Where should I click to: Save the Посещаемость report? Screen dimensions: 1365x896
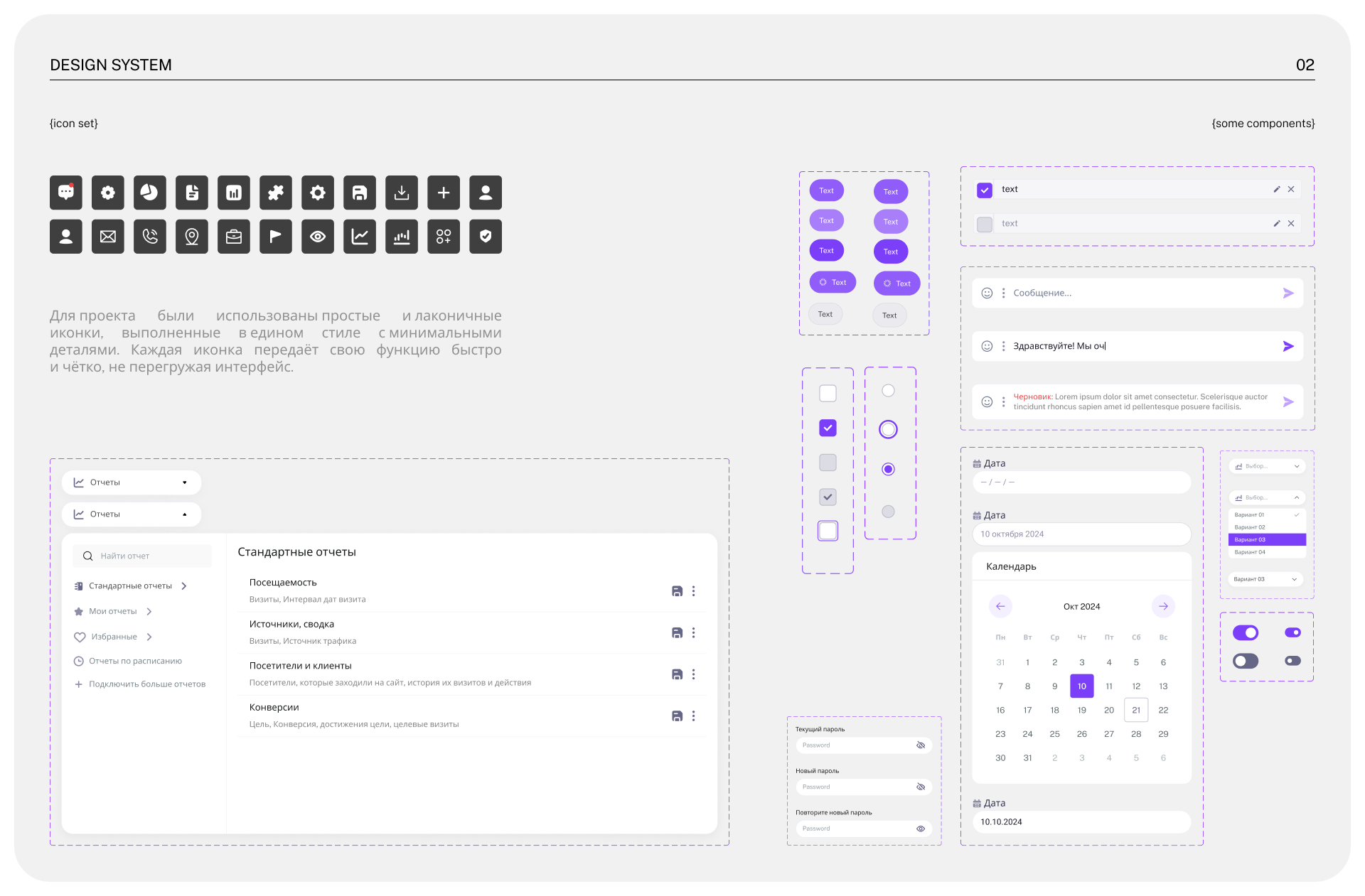[x=677, y=591]
